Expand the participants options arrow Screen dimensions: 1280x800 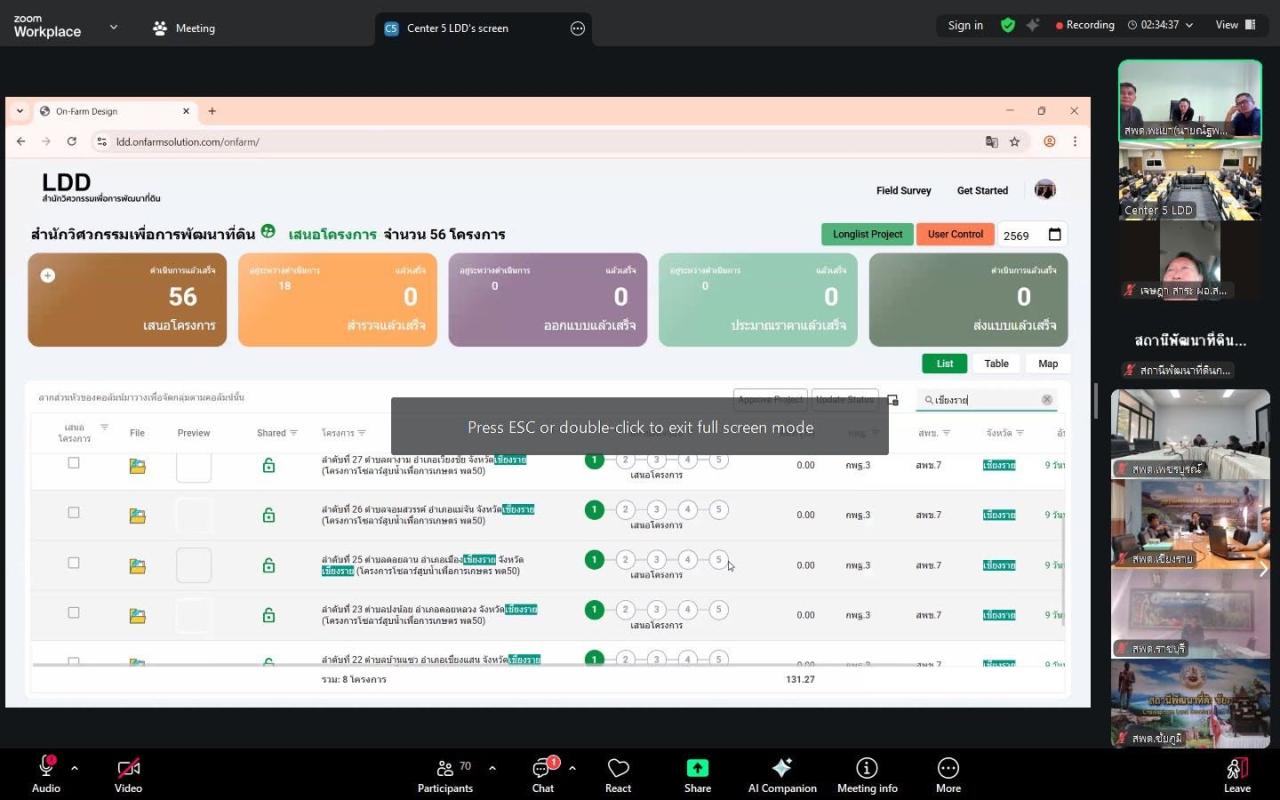click(492, 768)
